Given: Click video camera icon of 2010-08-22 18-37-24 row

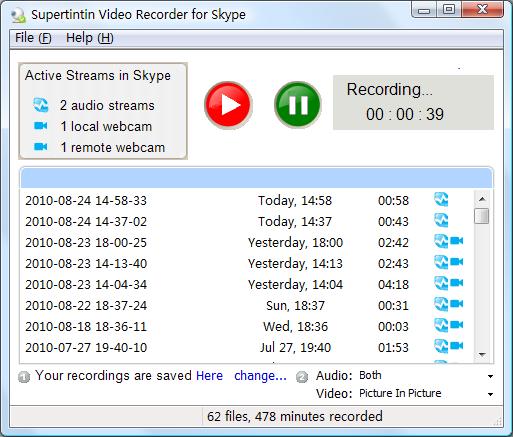Looking at the screenshot, I should point(457,304).
